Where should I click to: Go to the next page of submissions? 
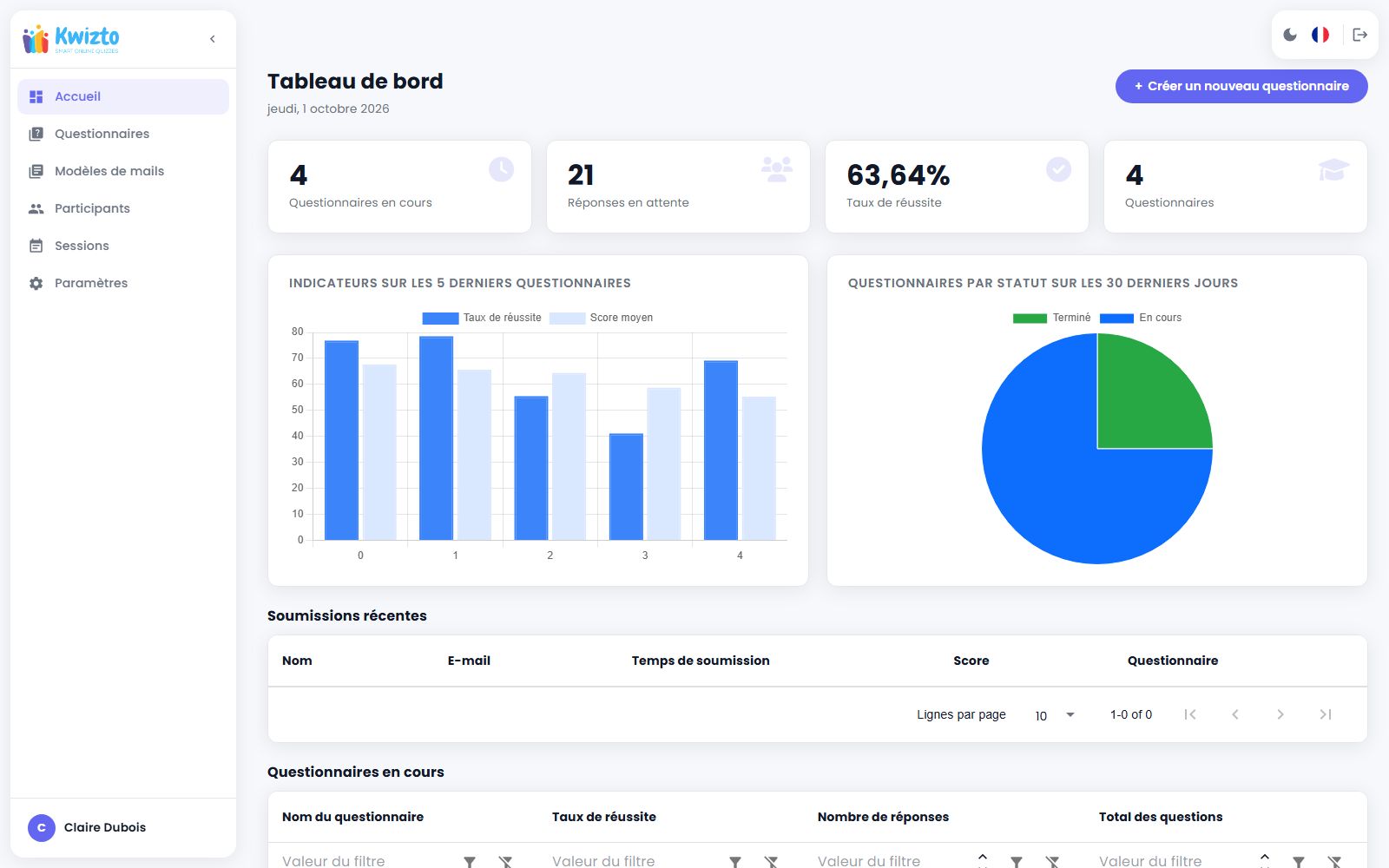point(1280,714)
